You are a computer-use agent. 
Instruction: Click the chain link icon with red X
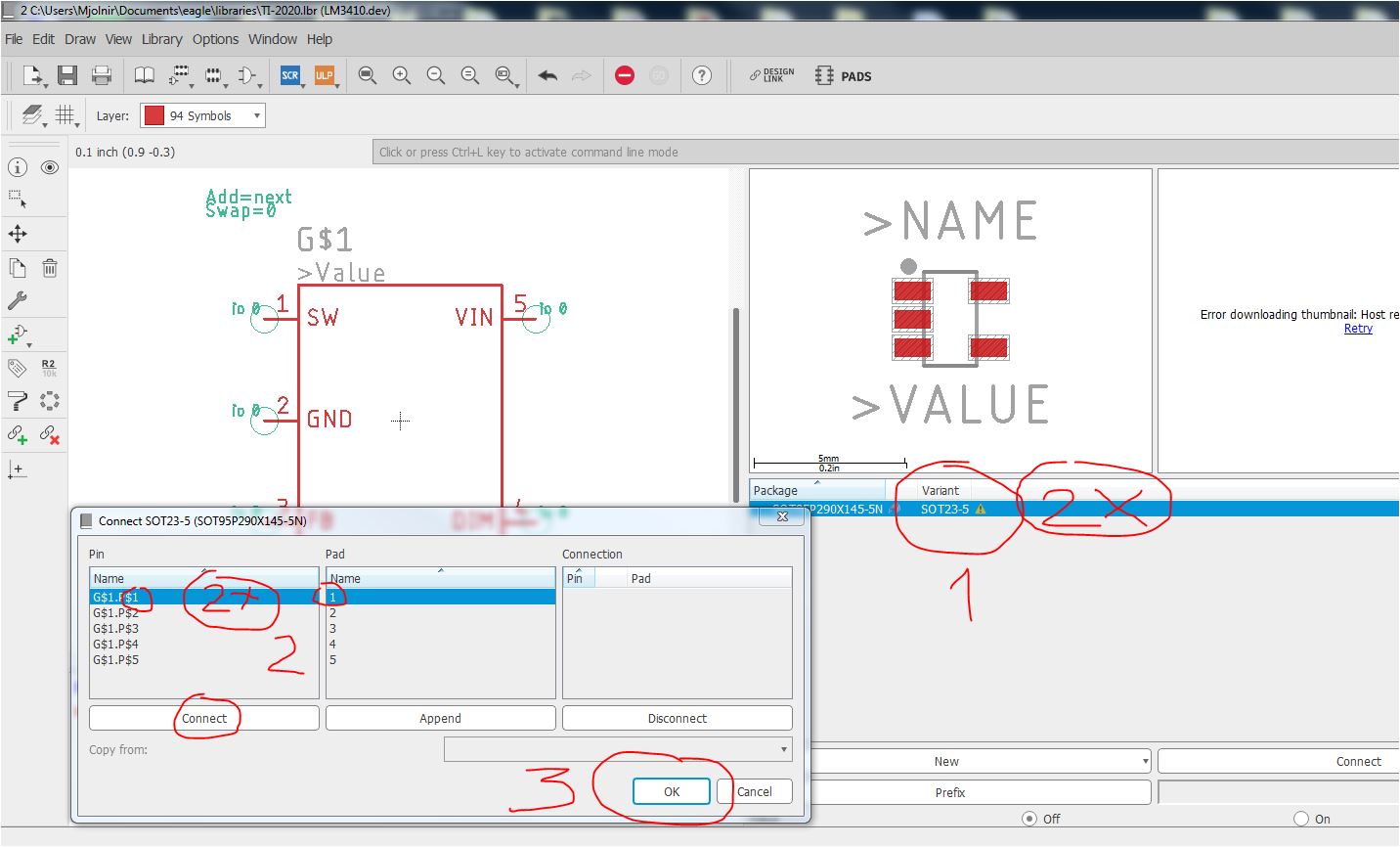[50, 434]
